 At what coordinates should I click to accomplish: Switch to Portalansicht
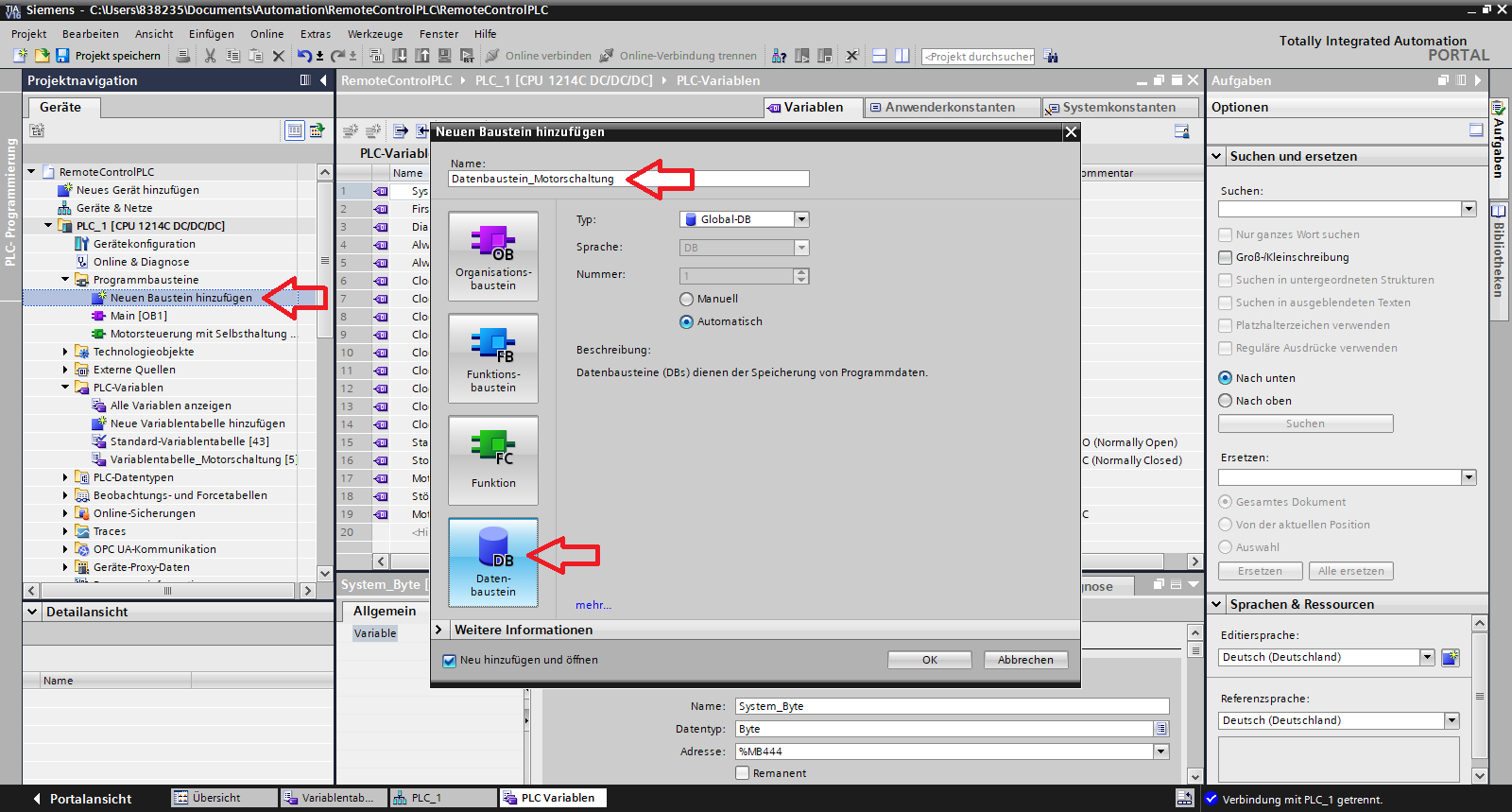[82, 799]
